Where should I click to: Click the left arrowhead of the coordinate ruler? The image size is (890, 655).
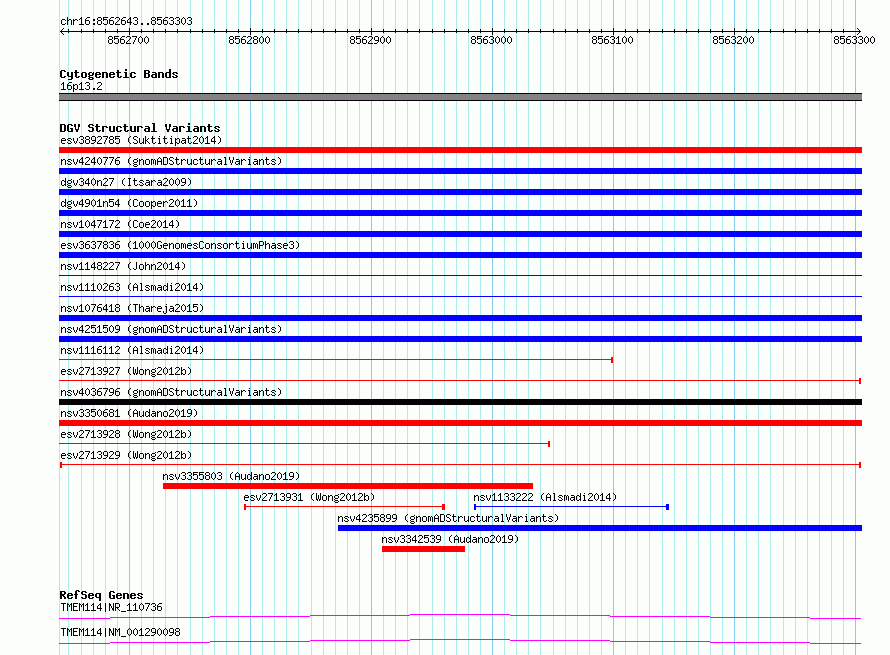62,32
